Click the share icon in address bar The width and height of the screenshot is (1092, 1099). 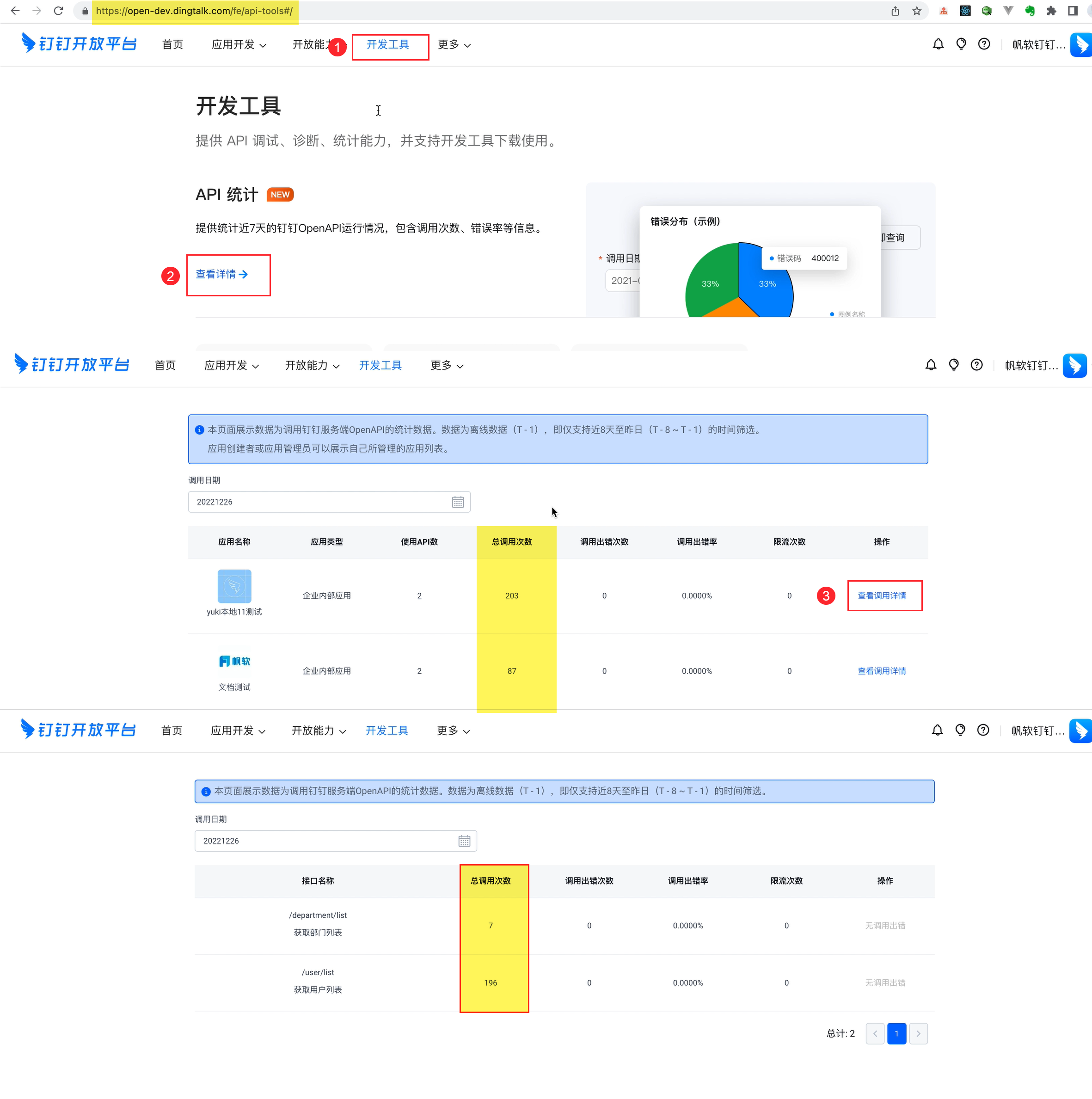tap(895, 11)
